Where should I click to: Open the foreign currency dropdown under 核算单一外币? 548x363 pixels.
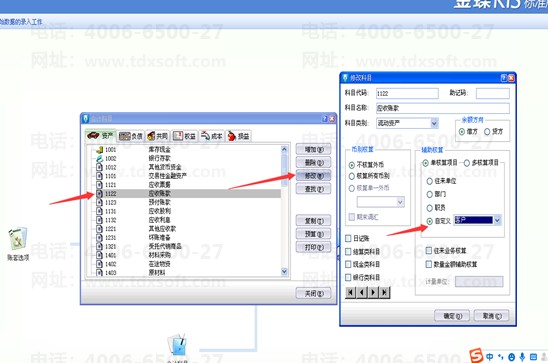pos(400,202)
